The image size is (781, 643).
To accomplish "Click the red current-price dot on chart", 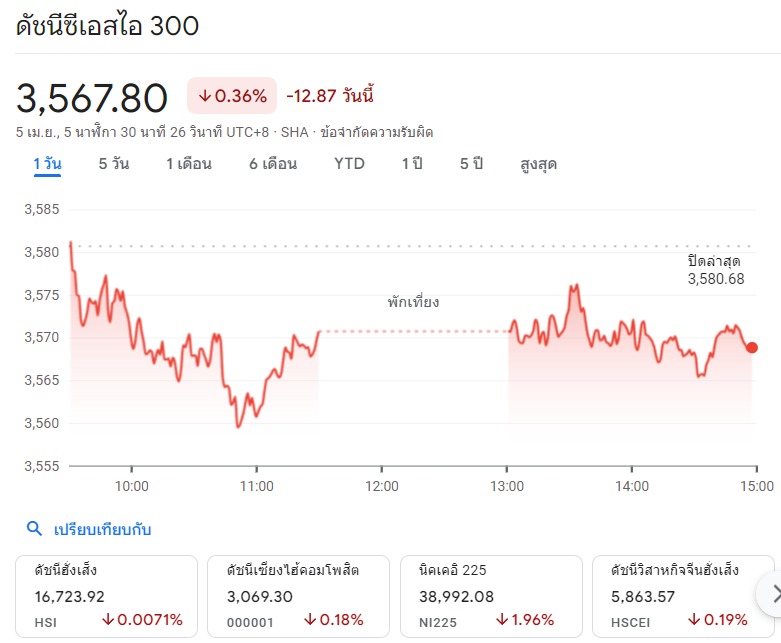I will [x=752, y=348].
